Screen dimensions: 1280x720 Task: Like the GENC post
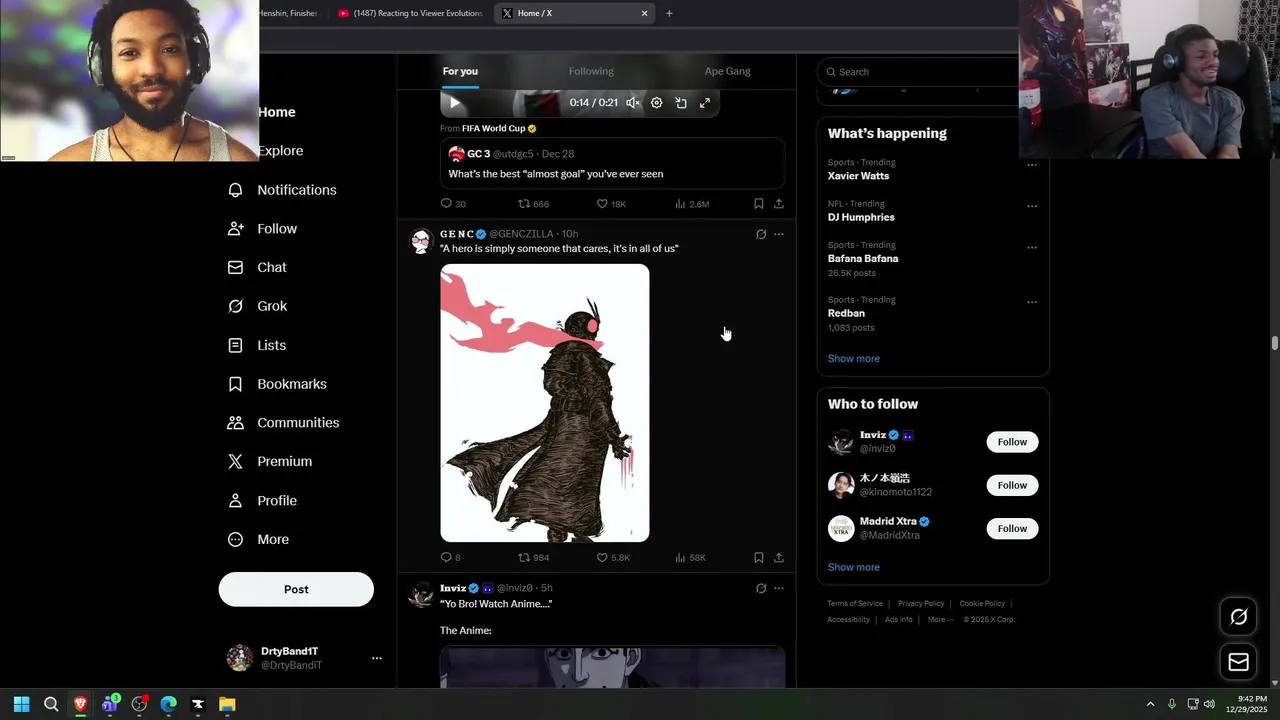613,558
